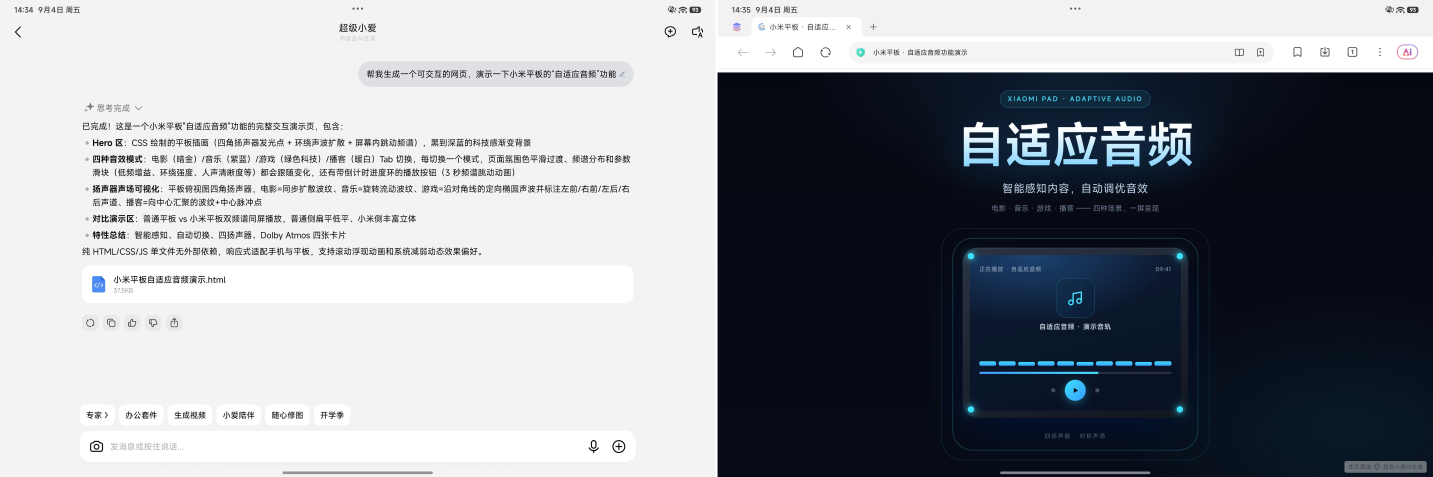Navigate back in the browser
Viewport: 1433px width, 477px height.
pyautogui.click(x=742, y=52)
